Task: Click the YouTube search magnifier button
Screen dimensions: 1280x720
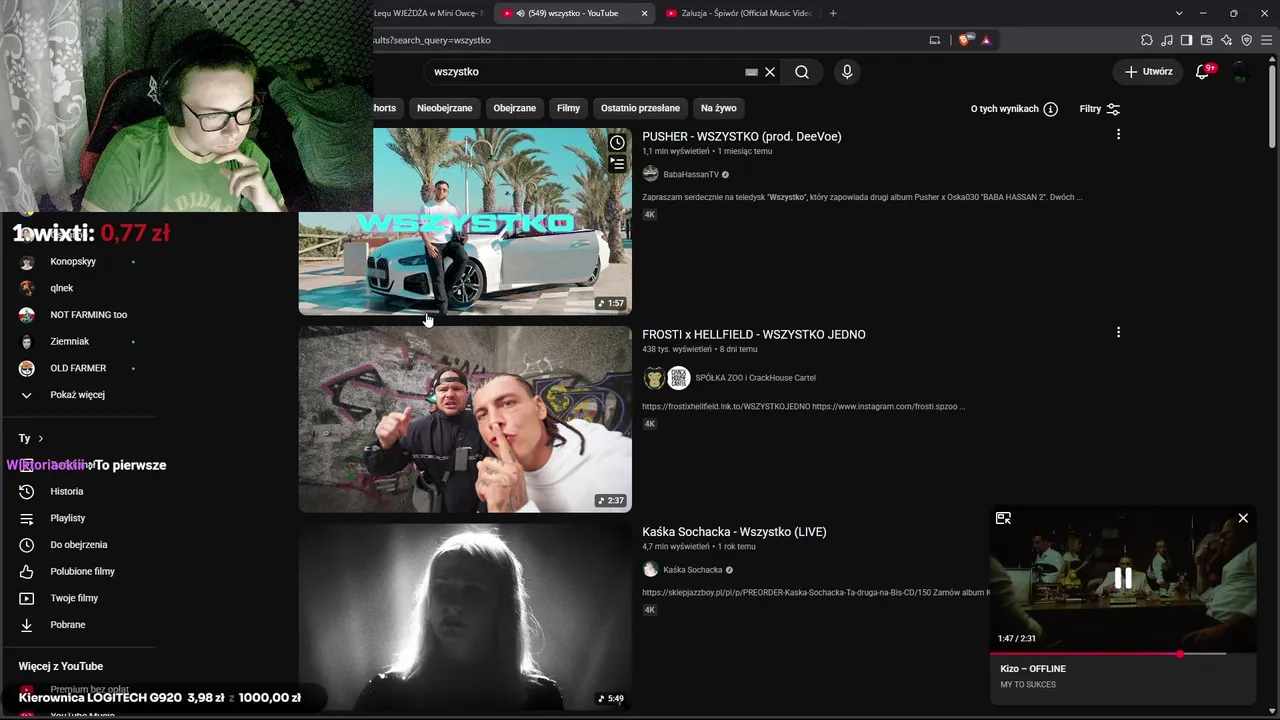Action: [802, 72]
